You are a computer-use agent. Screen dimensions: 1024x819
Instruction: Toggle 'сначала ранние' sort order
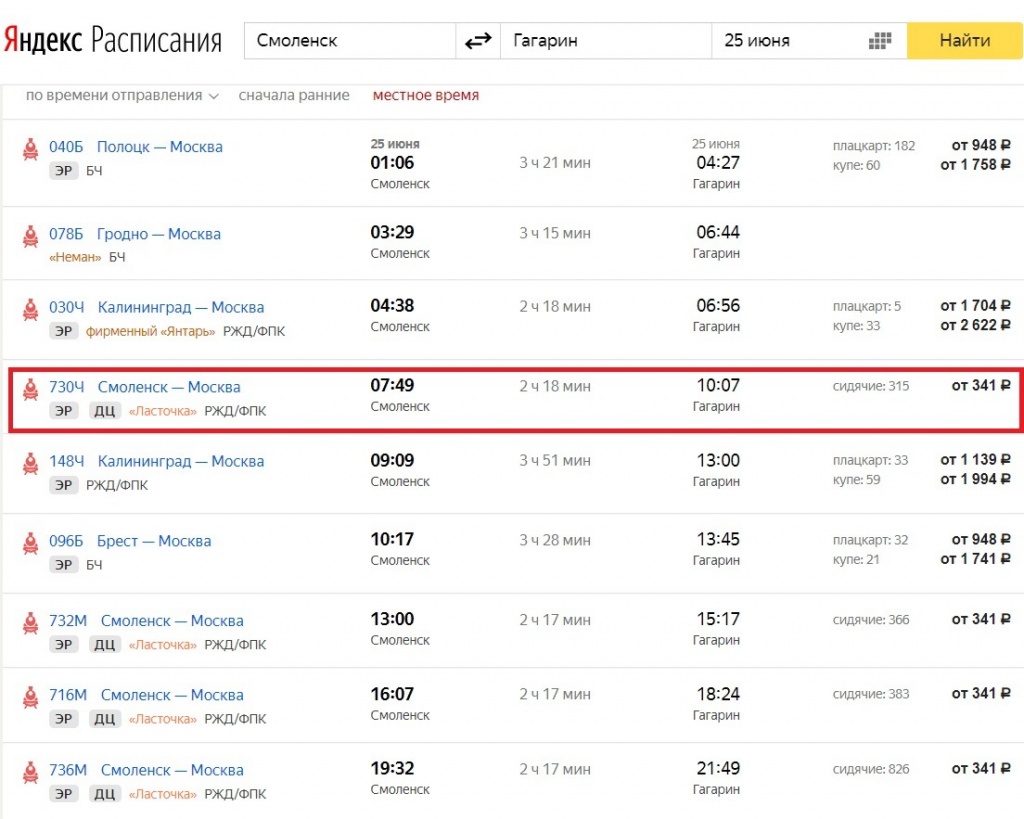(294, 96)
